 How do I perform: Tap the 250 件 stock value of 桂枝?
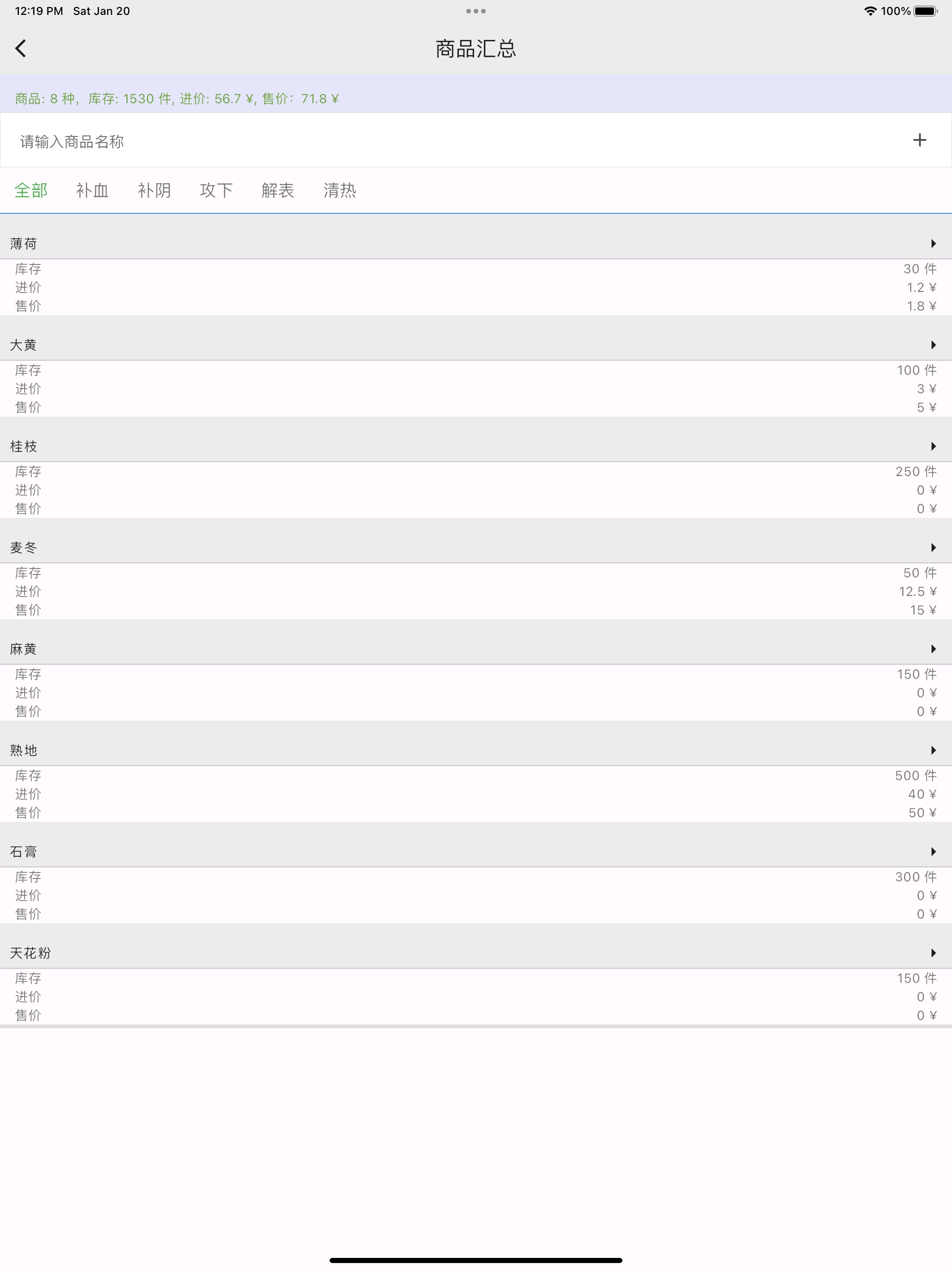click(x=916, y=471)
